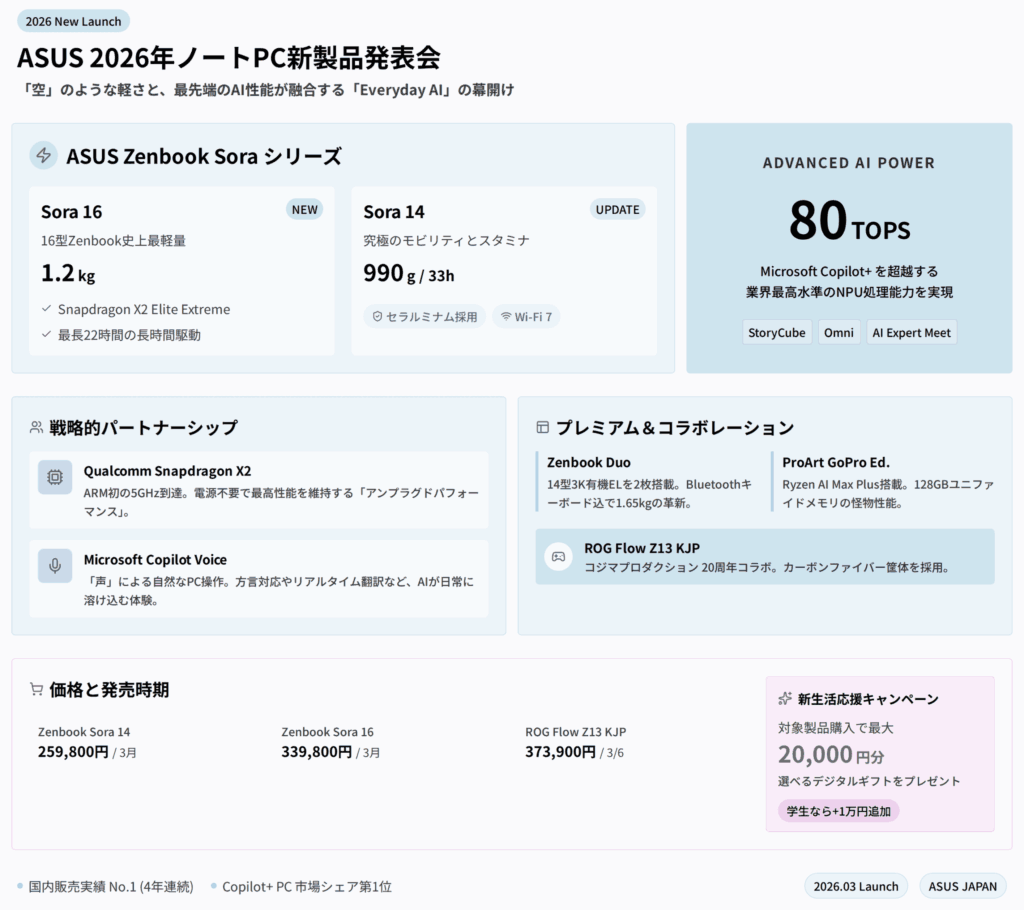Click the people icon beside 戦略的パートナーシップ

pos(37,427)
